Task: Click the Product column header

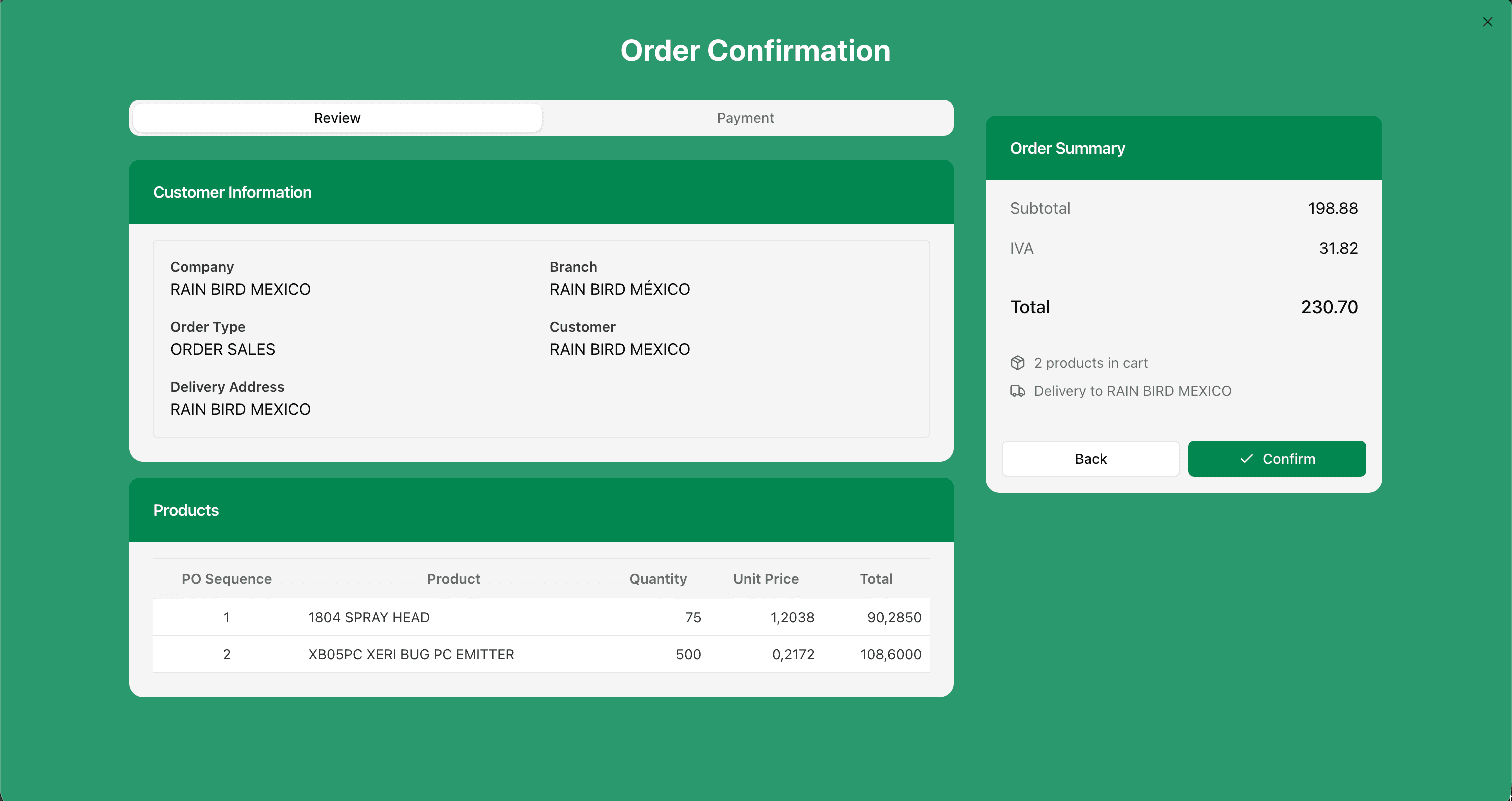Action: [453, 579]
